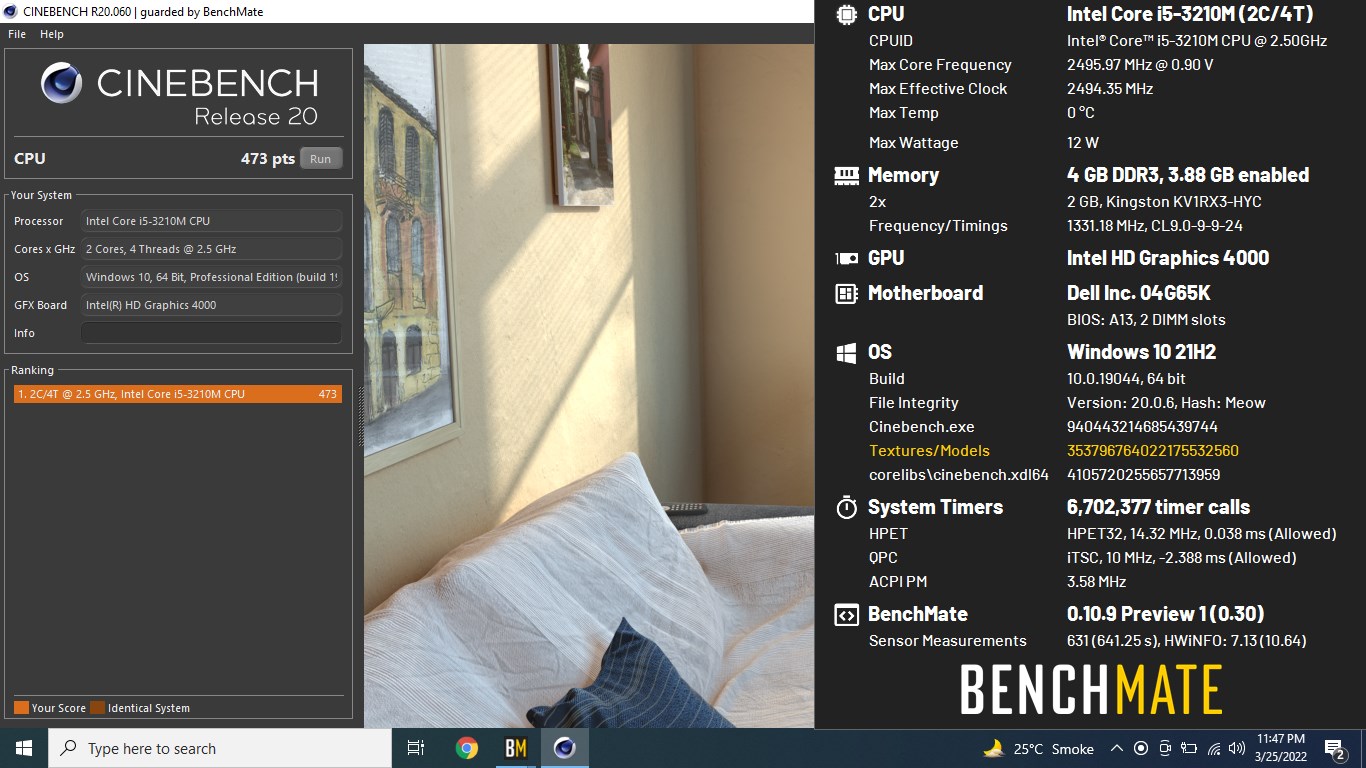Click the Max Core Frequency value
Image resolution: width=1366 pixels, height=768 pixels.
pos(1140,65)
